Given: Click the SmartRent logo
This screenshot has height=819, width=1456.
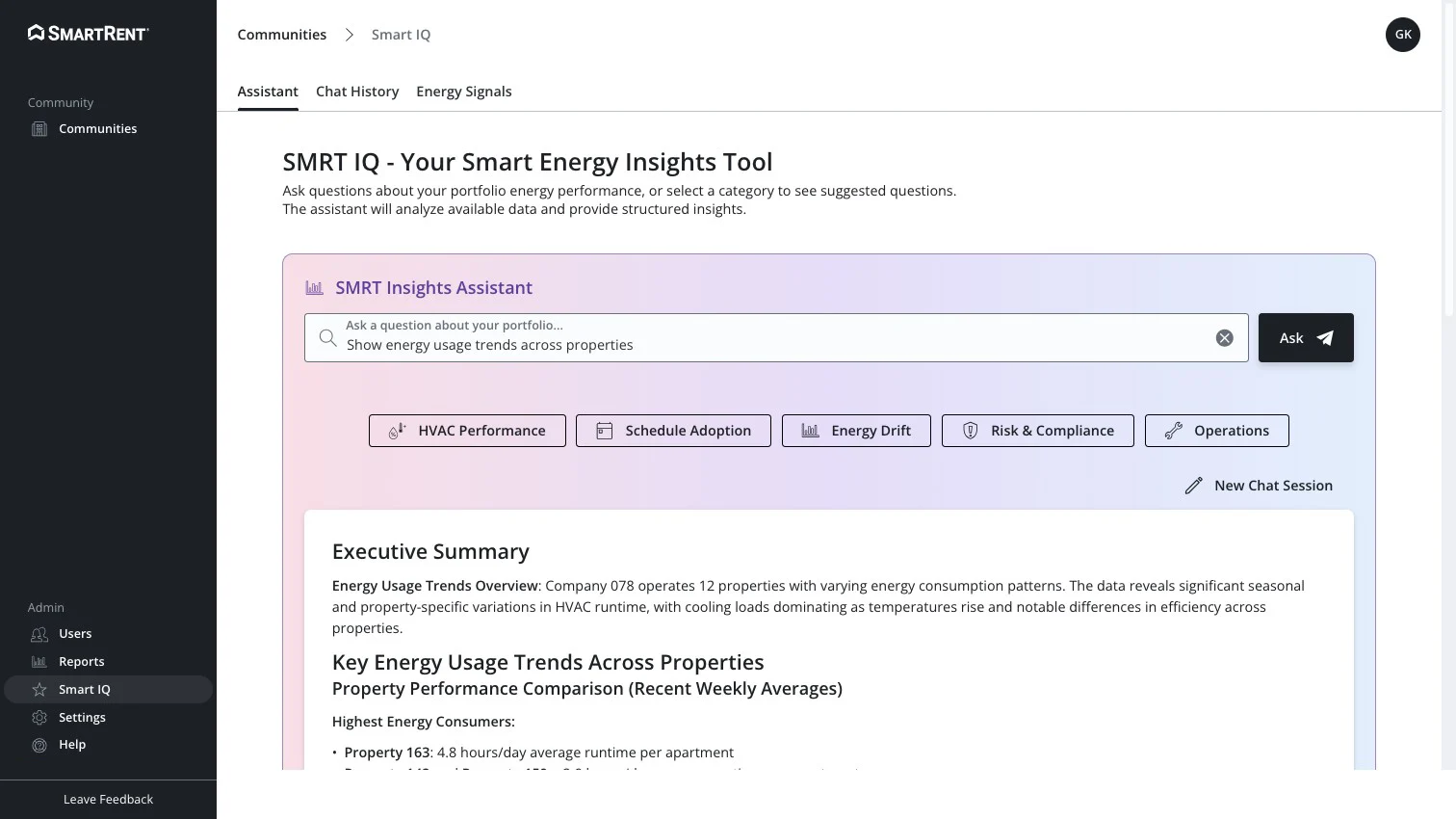Looking at the screenshot, I should point(88,33).
